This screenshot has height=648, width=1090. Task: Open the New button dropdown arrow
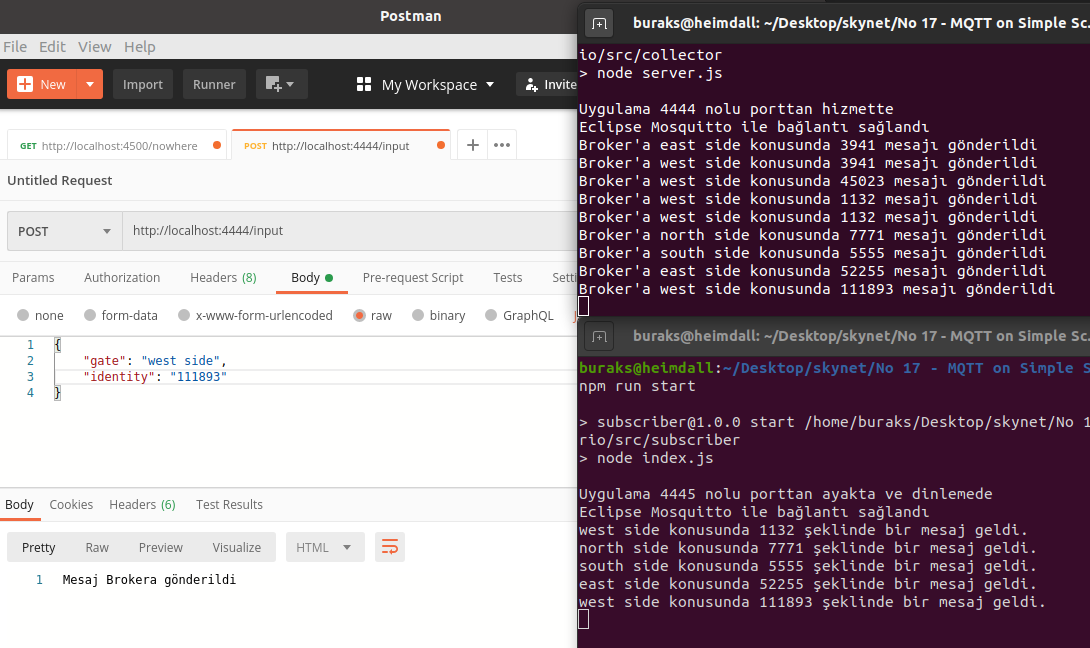click(x=90, y=84)
